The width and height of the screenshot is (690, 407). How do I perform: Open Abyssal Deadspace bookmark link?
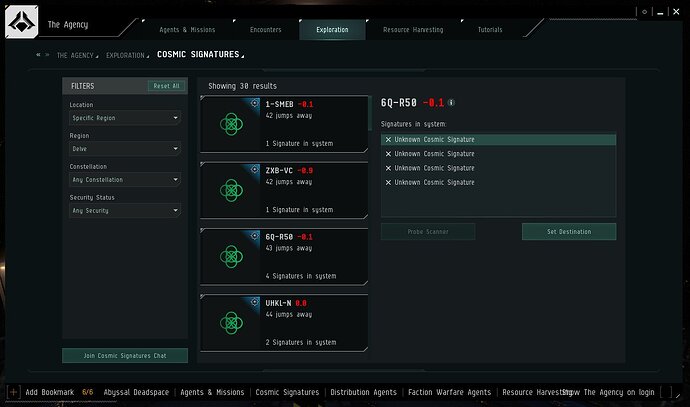(136, 392)
